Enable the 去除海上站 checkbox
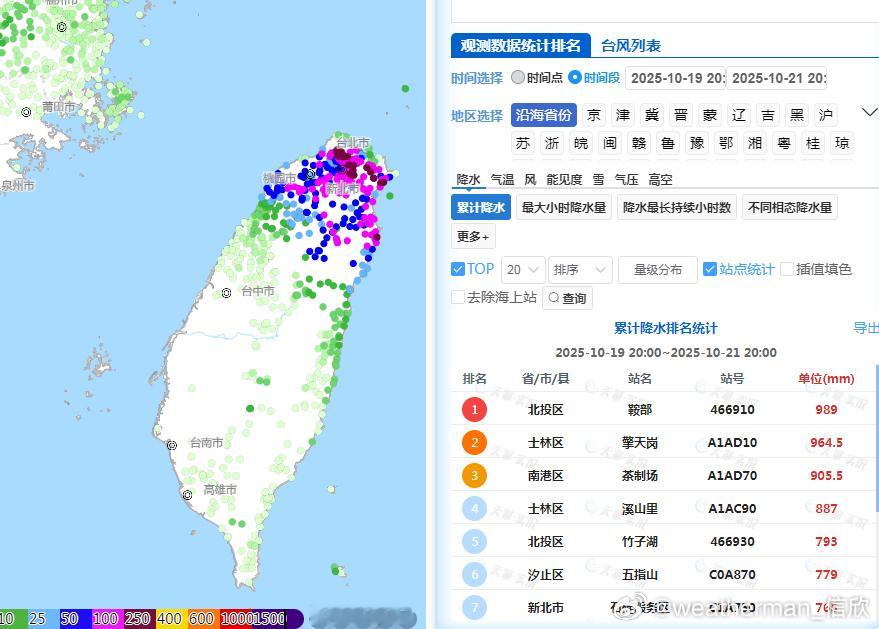The height and width of the screenshot is (629, 879). click(458, 297)
